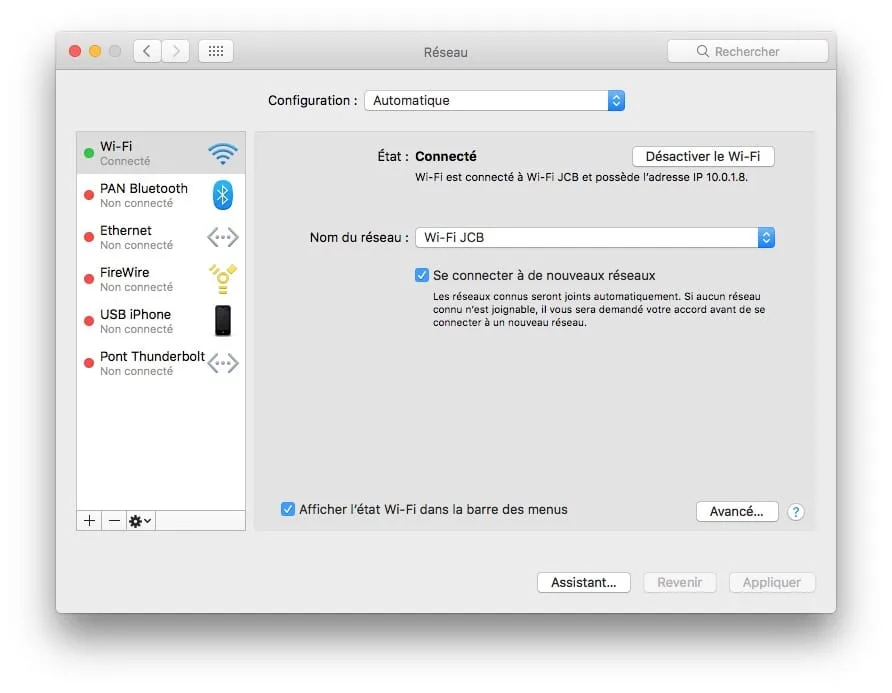Click the Réseau window title
The height and width of the screenshot is (693, 892).
coord(446,52)
